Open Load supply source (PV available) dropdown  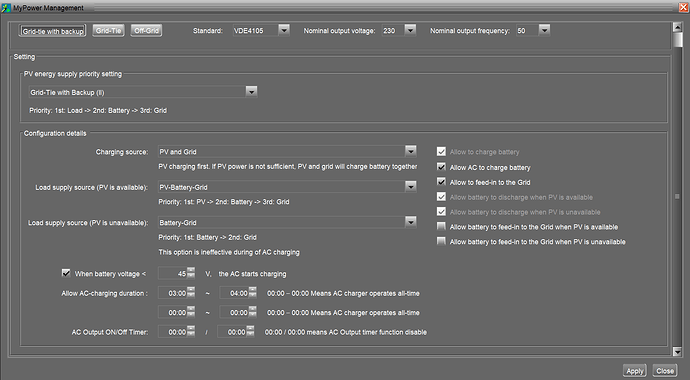(x=411, y=186)
